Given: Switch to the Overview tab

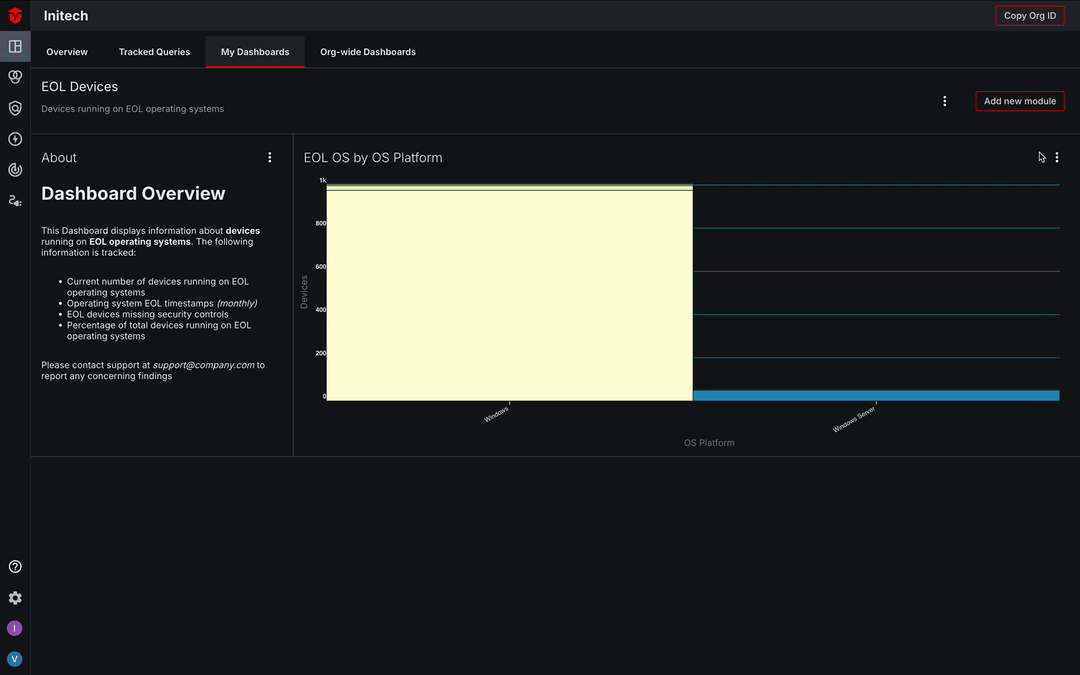Looking at the screenshot, I should coord(67,52).
